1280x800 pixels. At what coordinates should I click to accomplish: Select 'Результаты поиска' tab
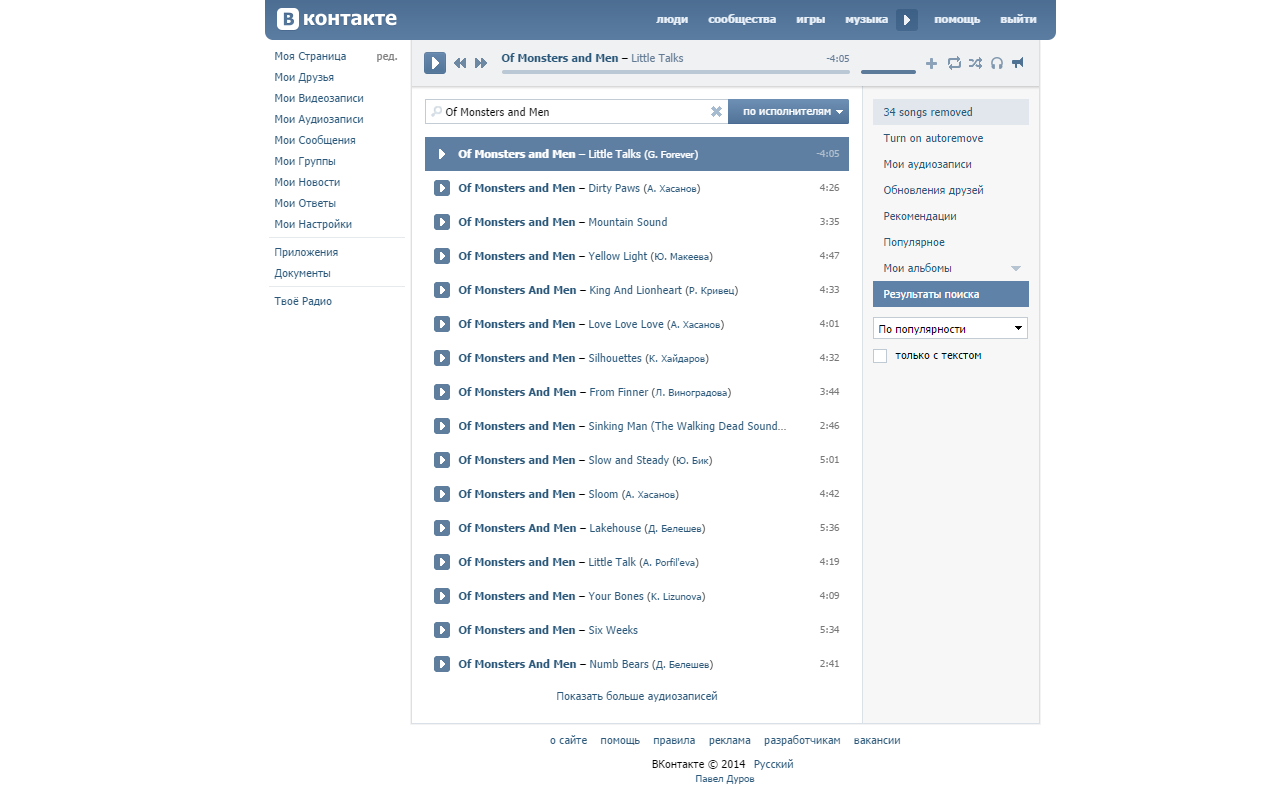coord(951,294)
